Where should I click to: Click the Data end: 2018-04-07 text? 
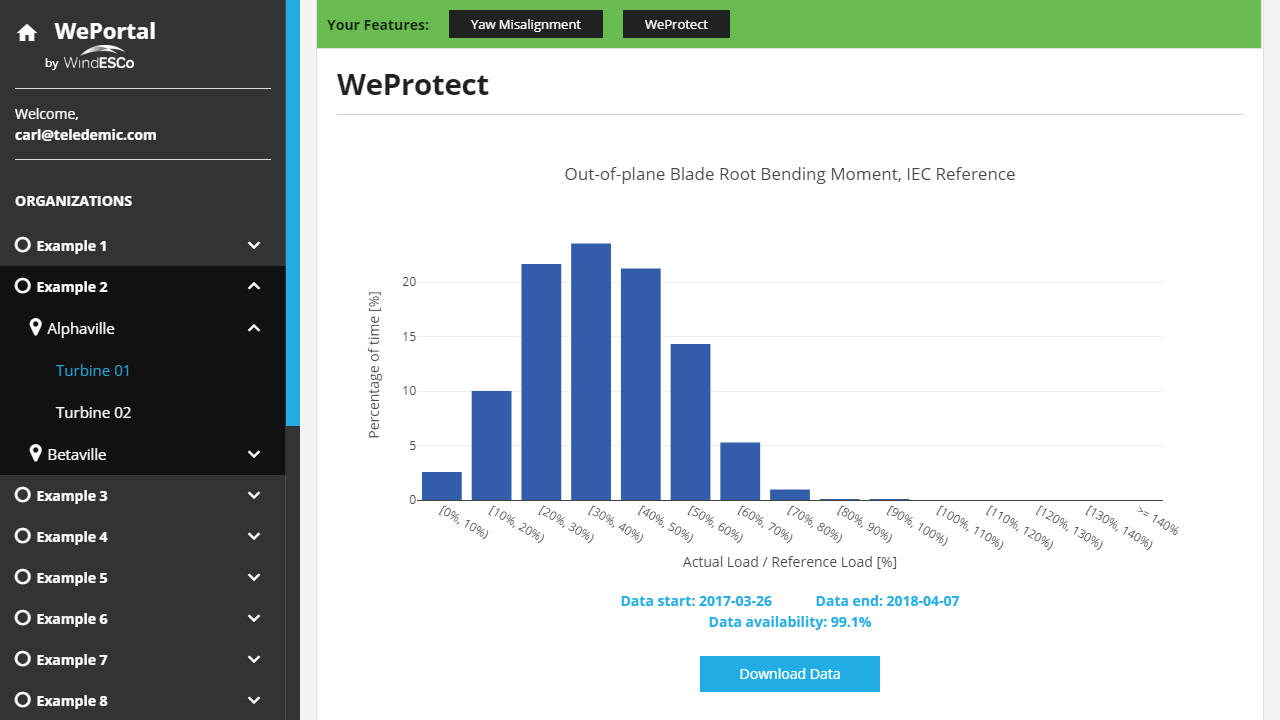887,601
